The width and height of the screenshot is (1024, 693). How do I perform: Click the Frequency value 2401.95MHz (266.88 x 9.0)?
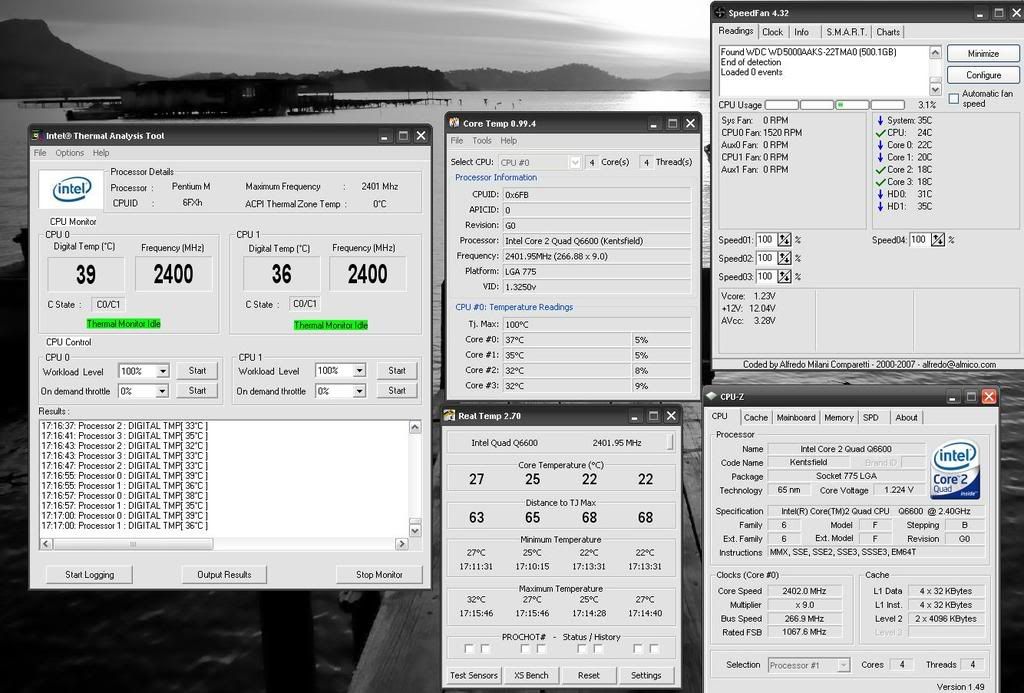tap(596, 256)
